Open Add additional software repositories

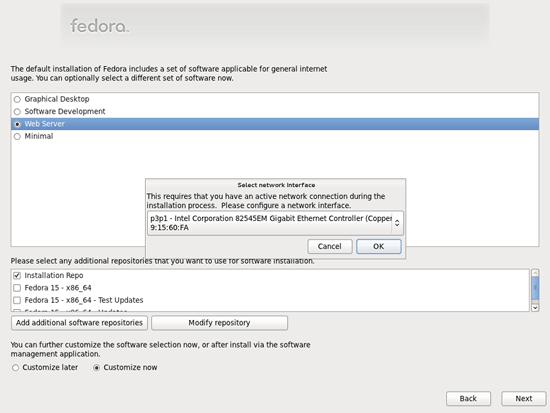pyautogui.click(x=79, y=323)
